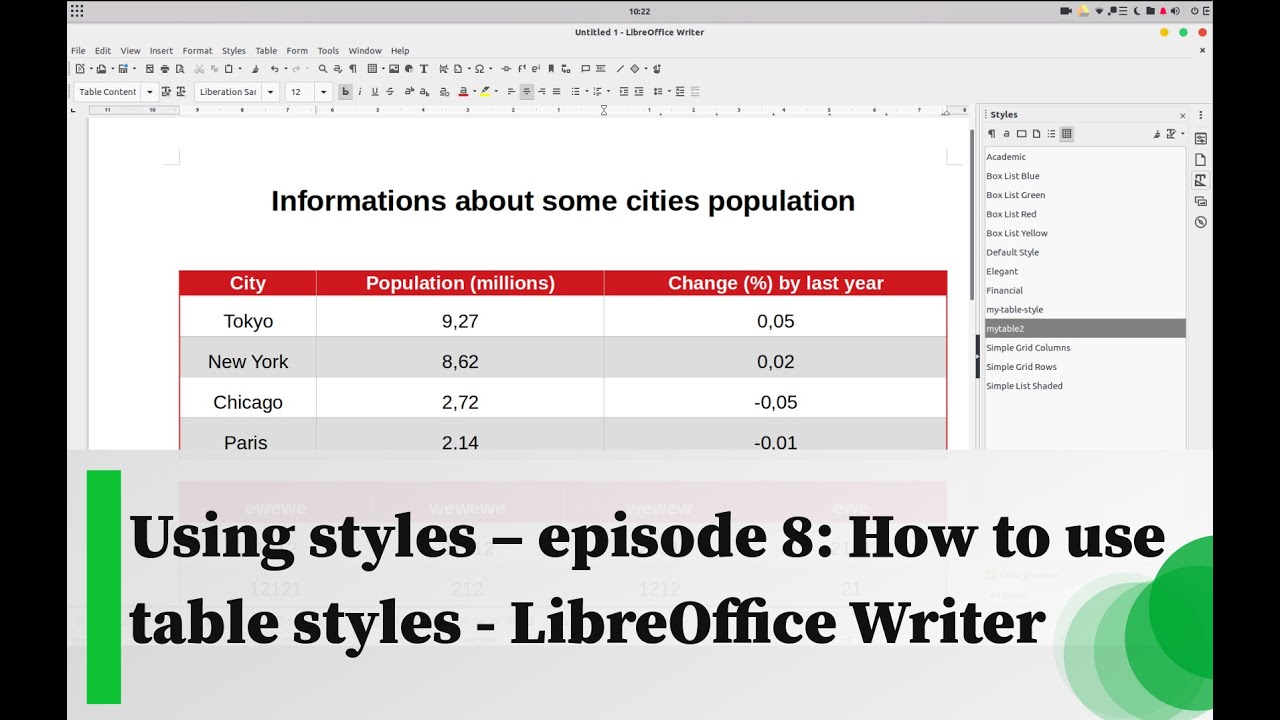Open the File menu
Viewport: 1280px width, 720px height.
click(78, 51)
